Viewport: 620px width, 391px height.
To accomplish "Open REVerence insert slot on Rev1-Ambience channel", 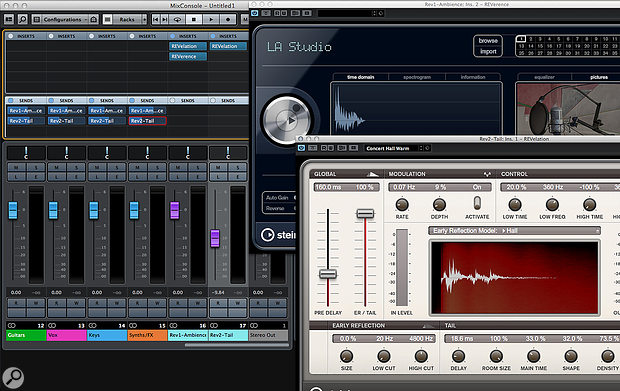I will (x=188, y=57).
